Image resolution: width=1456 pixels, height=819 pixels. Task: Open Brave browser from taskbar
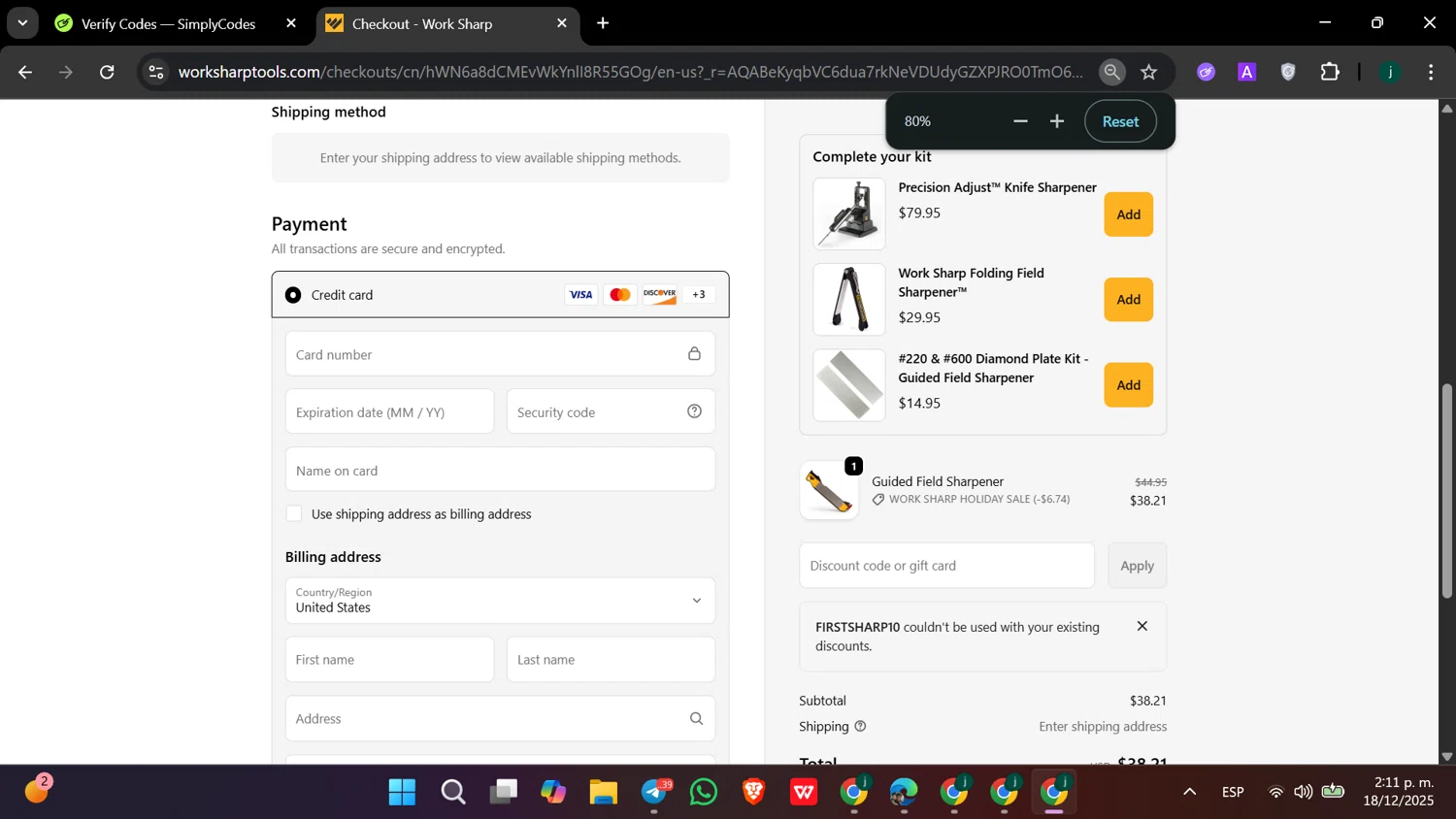click(753, 792)
